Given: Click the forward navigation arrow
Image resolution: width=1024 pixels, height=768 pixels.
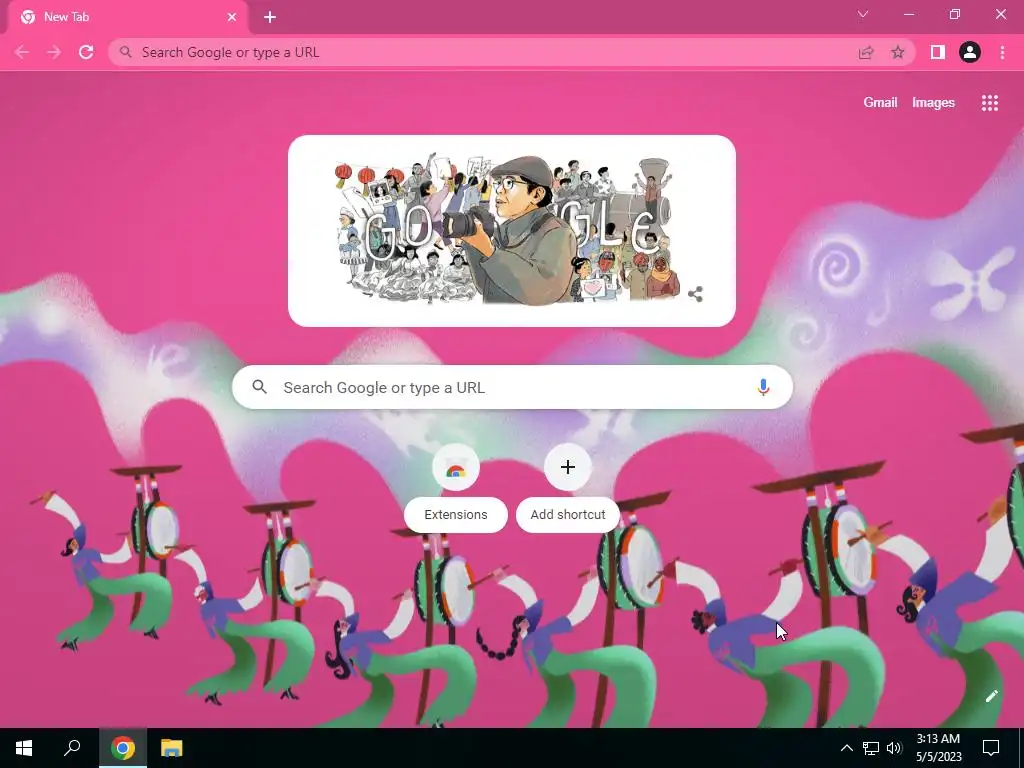Looking at the screenshot, I should 54,52.
